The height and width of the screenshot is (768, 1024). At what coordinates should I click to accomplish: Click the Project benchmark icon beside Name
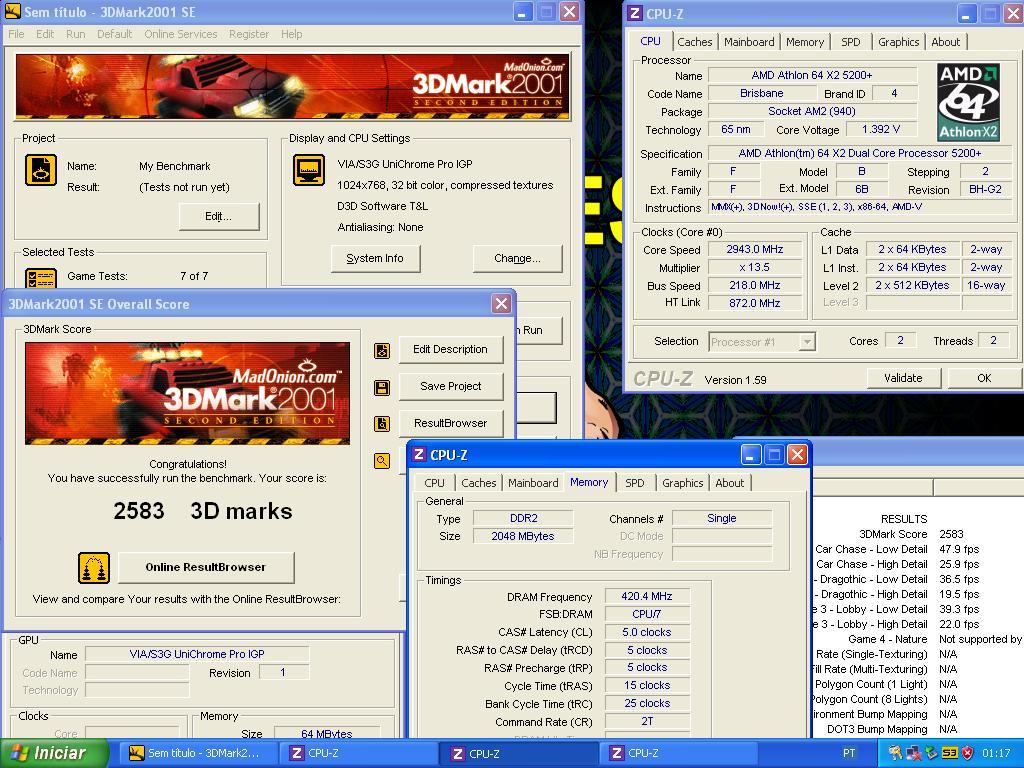pos(40,170)
